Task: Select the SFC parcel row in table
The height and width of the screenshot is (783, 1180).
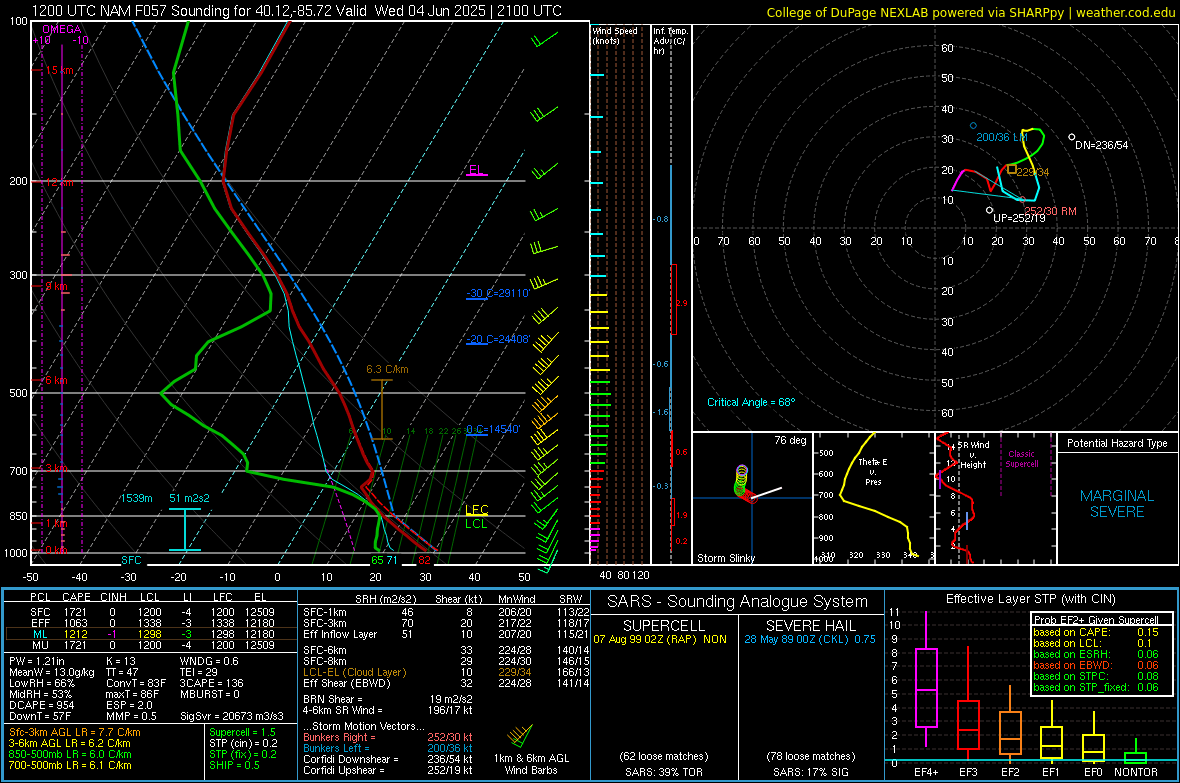Action: point(149,612)
